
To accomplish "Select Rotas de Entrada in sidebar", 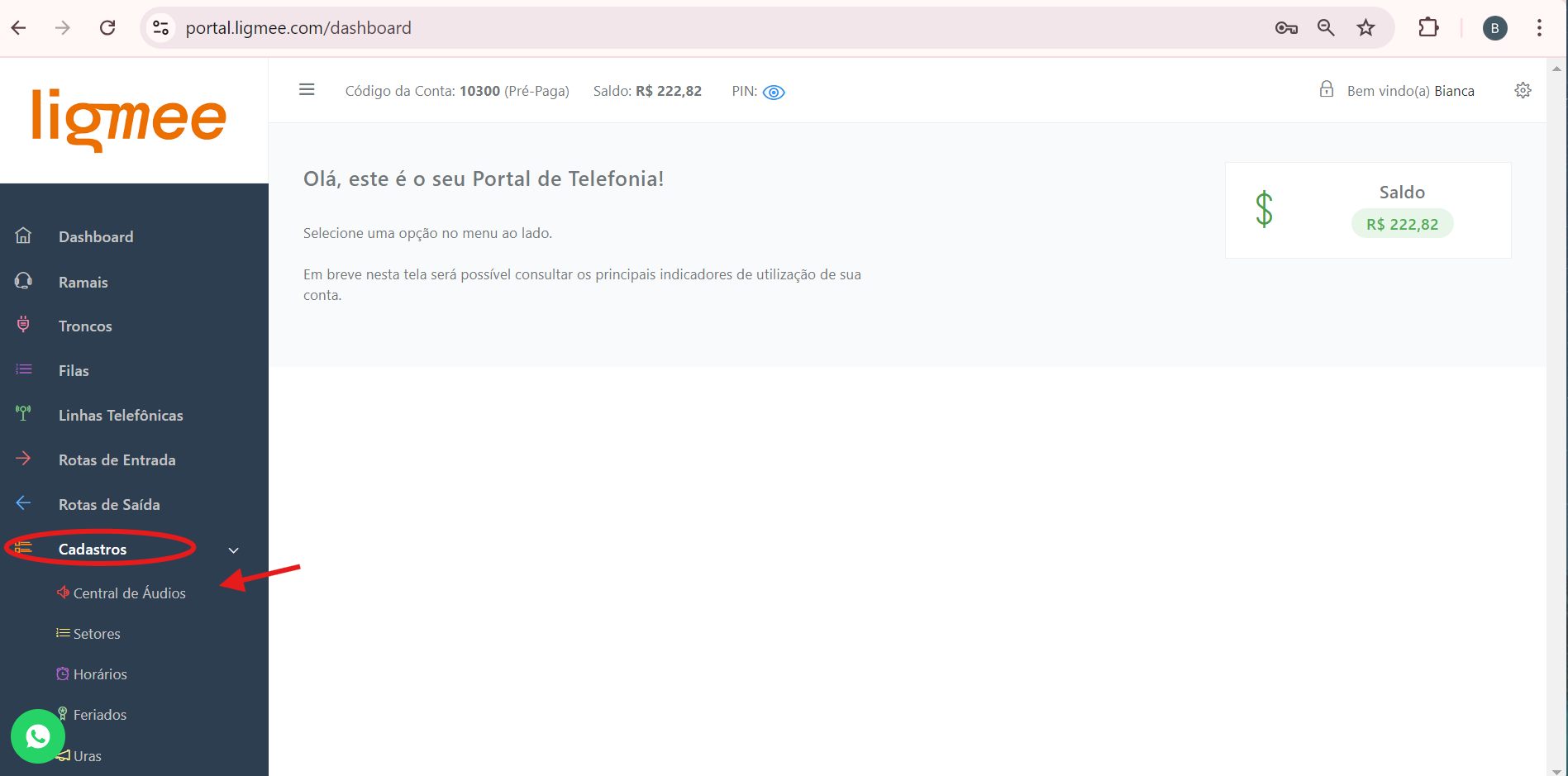I will (117, 460).
